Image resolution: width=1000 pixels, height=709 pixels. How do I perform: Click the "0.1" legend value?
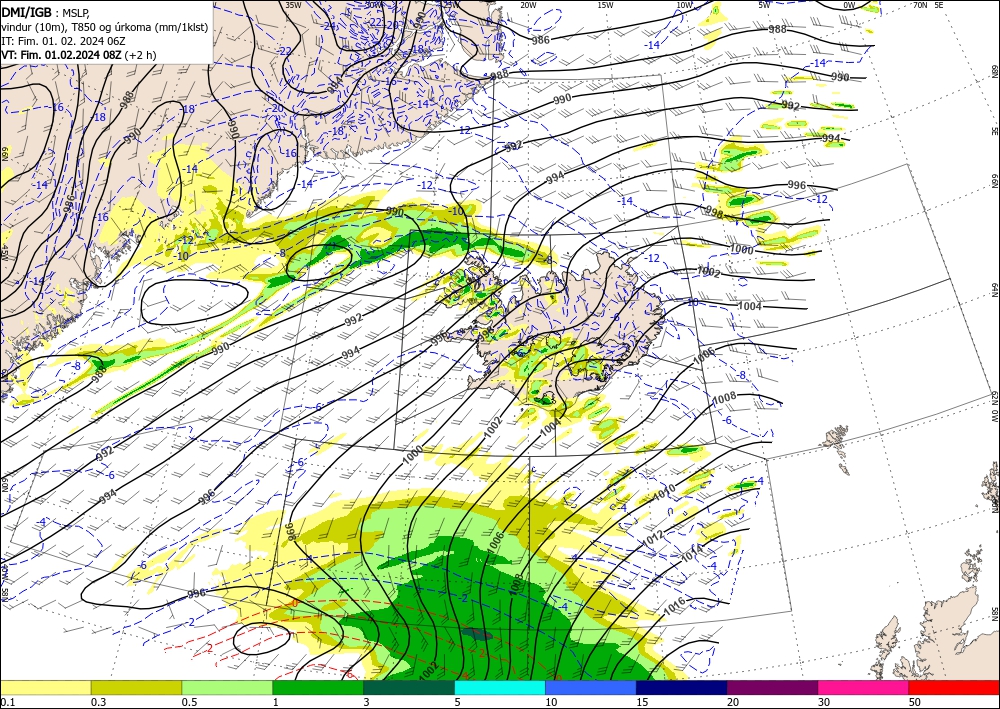click(8, 702)
